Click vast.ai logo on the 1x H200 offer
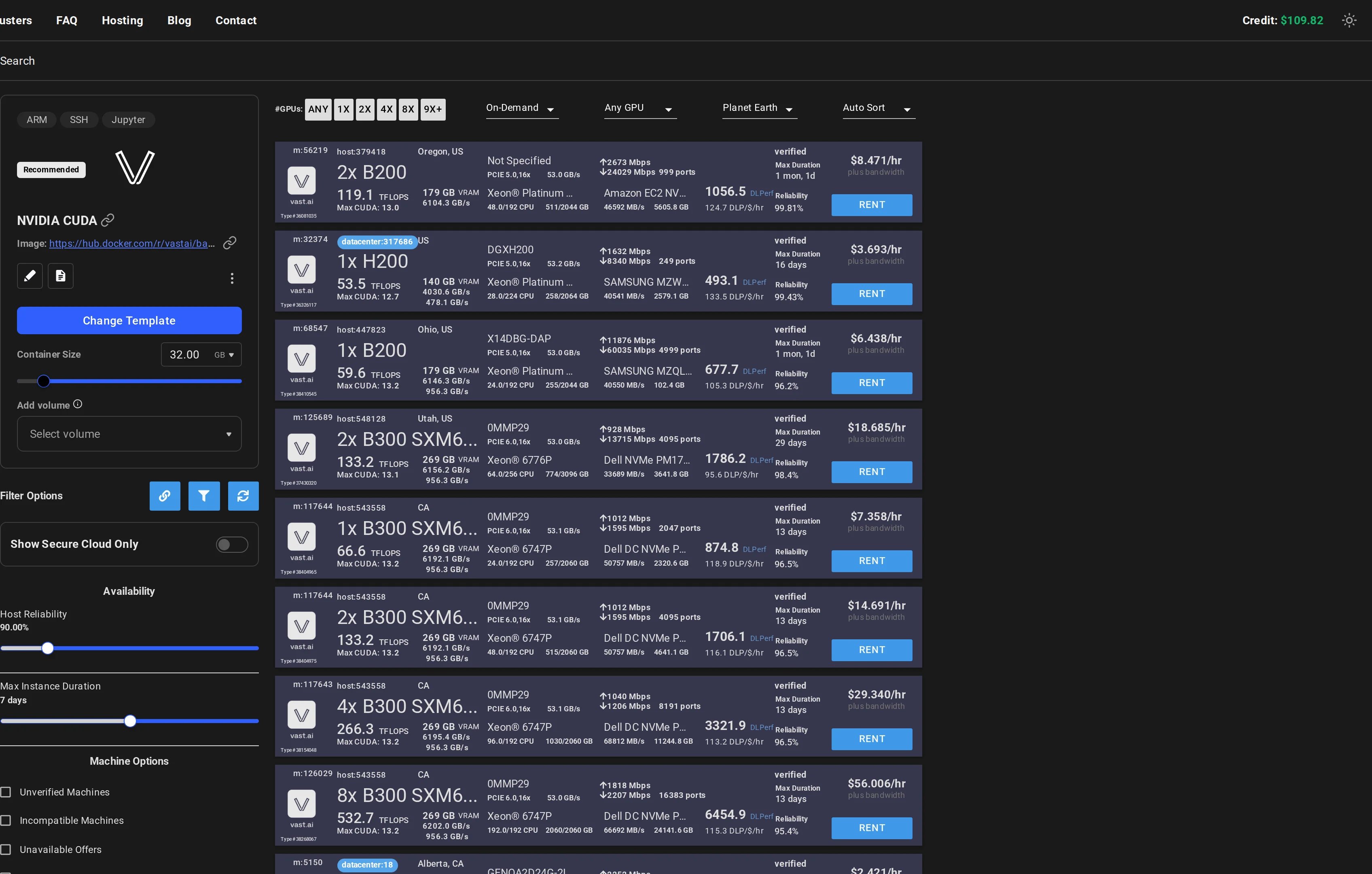Viewport: 1372px width, 874px height. point(301,270)
